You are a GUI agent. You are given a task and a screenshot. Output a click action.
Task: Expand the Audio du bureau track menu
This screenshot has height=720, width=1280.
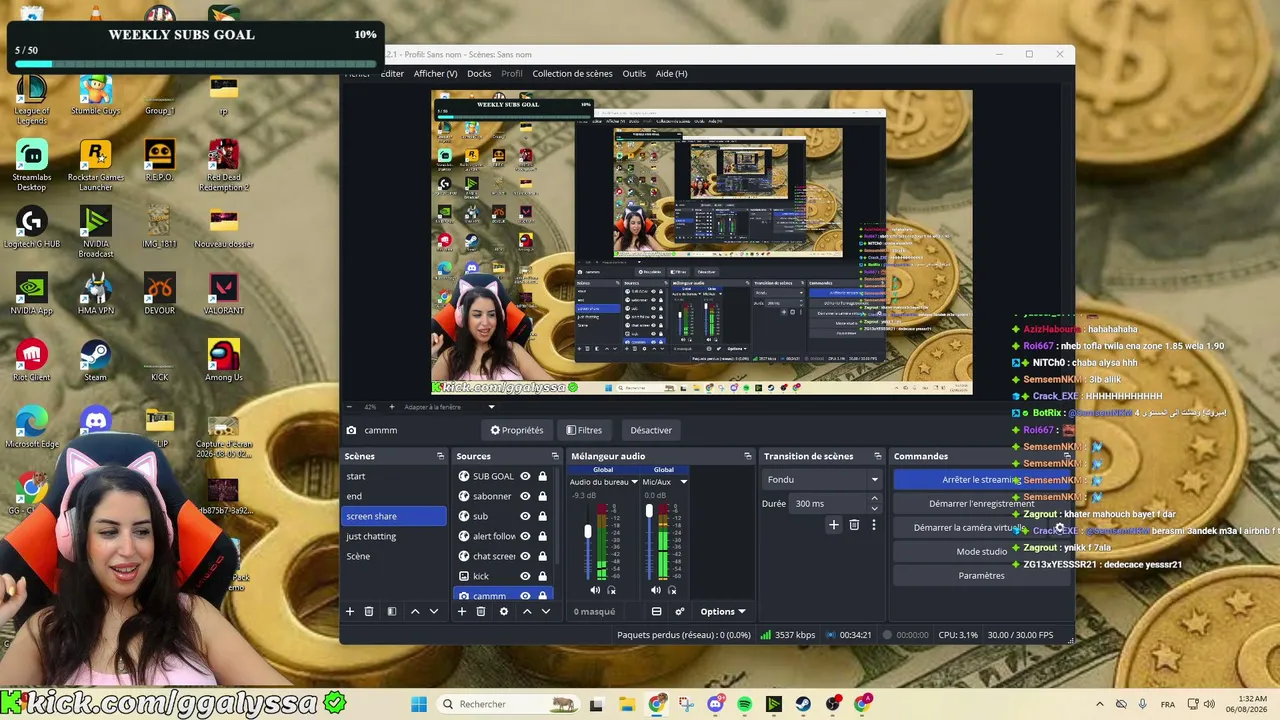[633, 482]
